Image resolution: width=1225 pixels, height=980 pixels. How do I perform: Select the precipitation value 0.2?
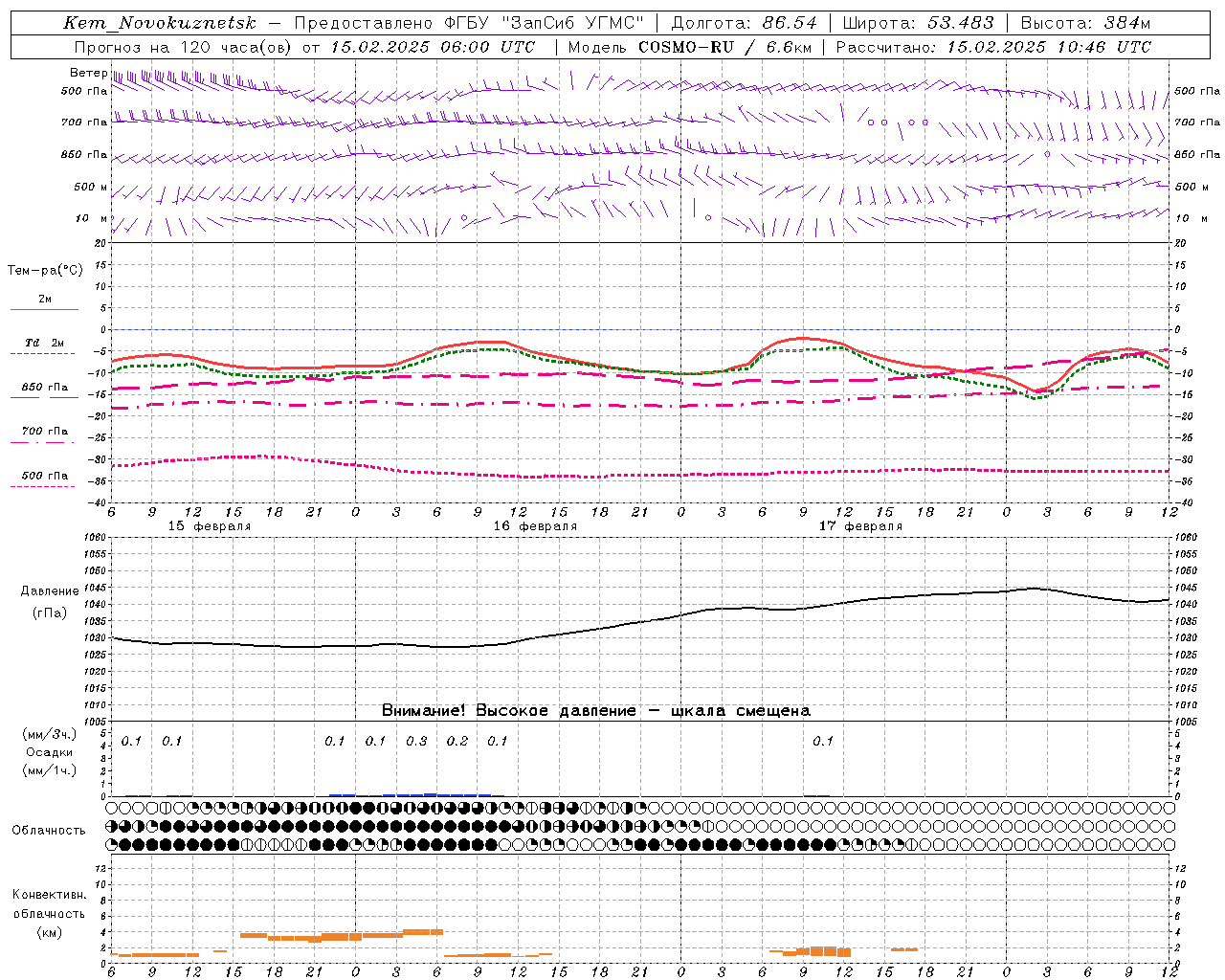tap(457, 742)
